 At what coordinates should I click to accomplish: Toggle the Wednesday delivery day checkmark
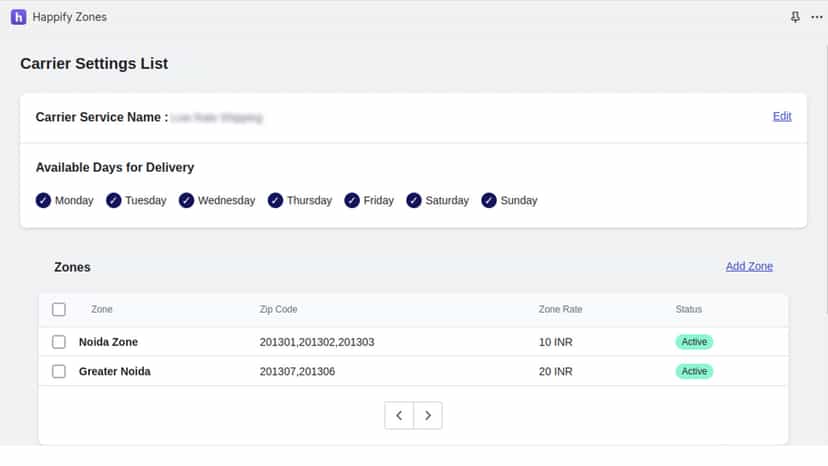186,201
